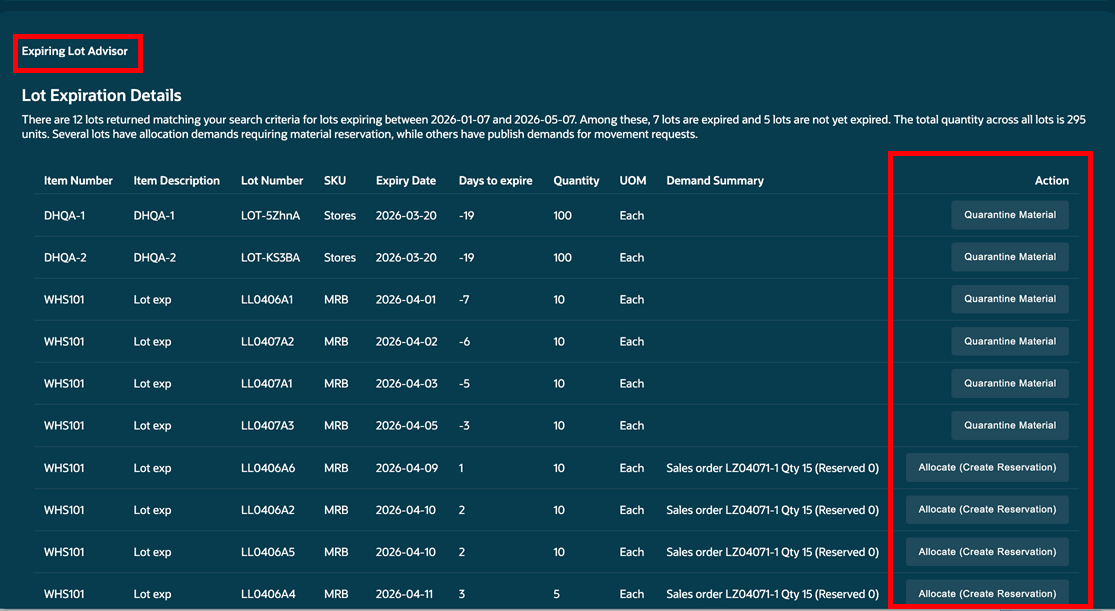Click lot number LL0406A5
1115x611 pixels.
268,552
